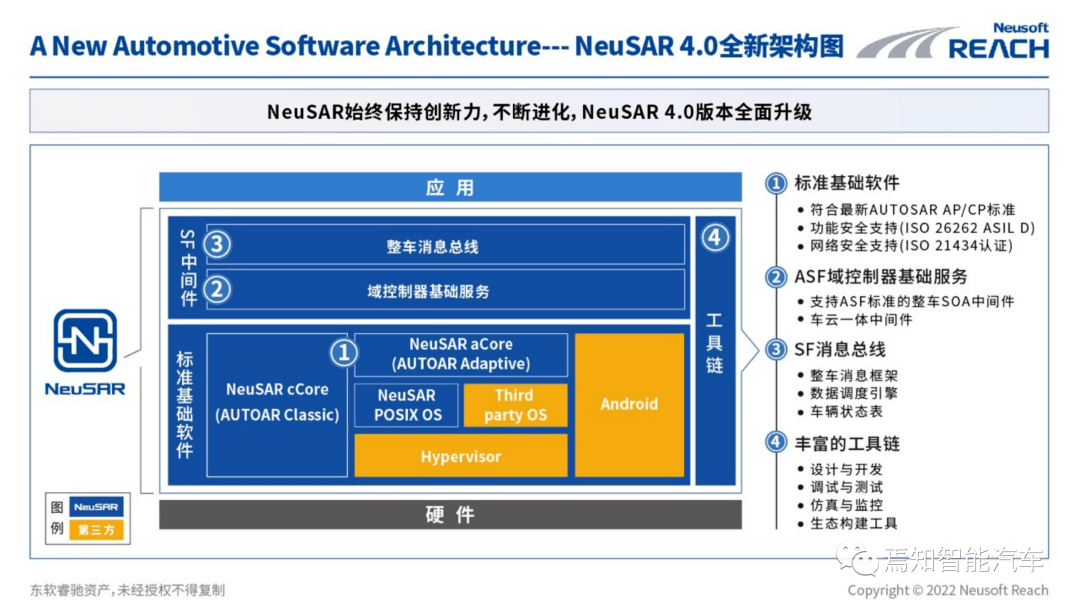This screenshot has height=608, width=1080.
Task: Click the ① icon next to 标准基础软件 heading
Action: coord(776,183)
